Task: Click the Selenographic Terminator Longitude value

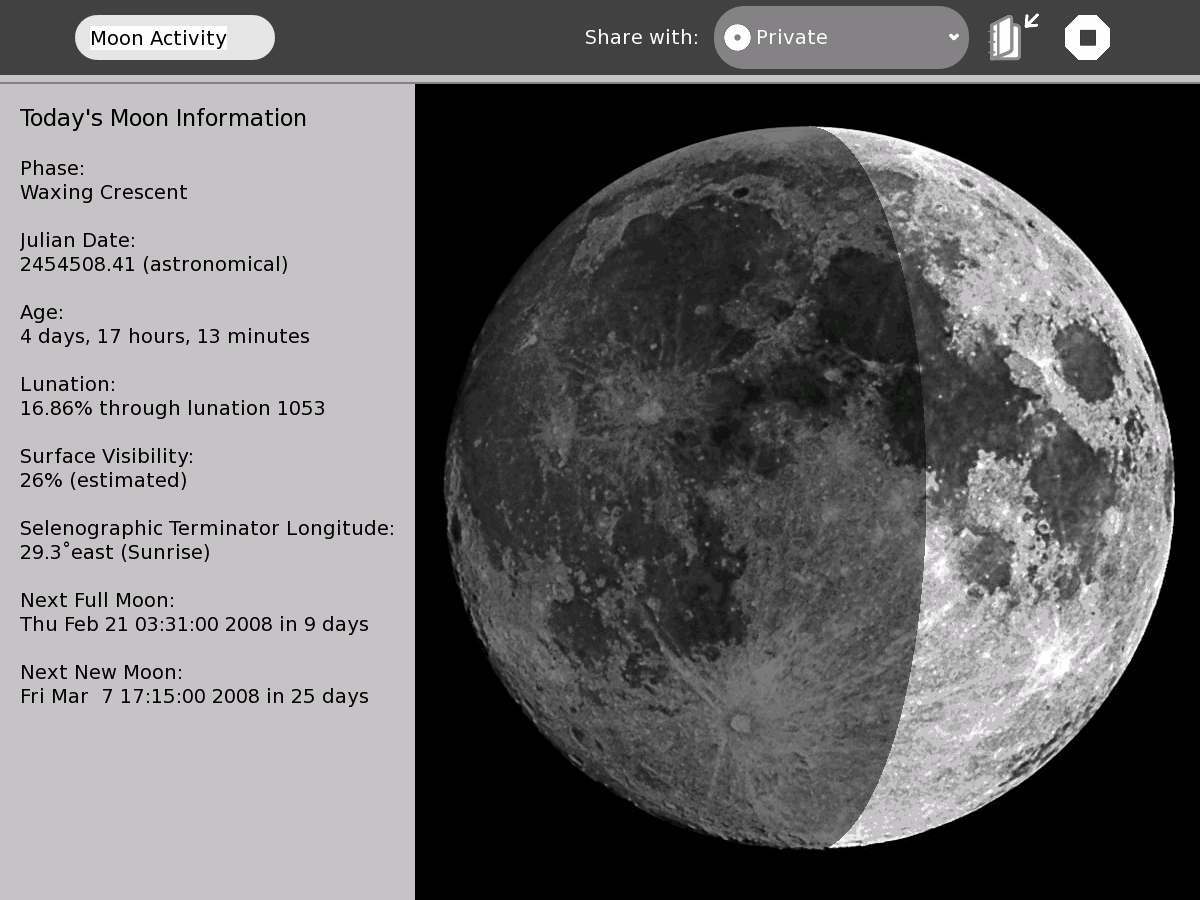Action: pos(115,552)
